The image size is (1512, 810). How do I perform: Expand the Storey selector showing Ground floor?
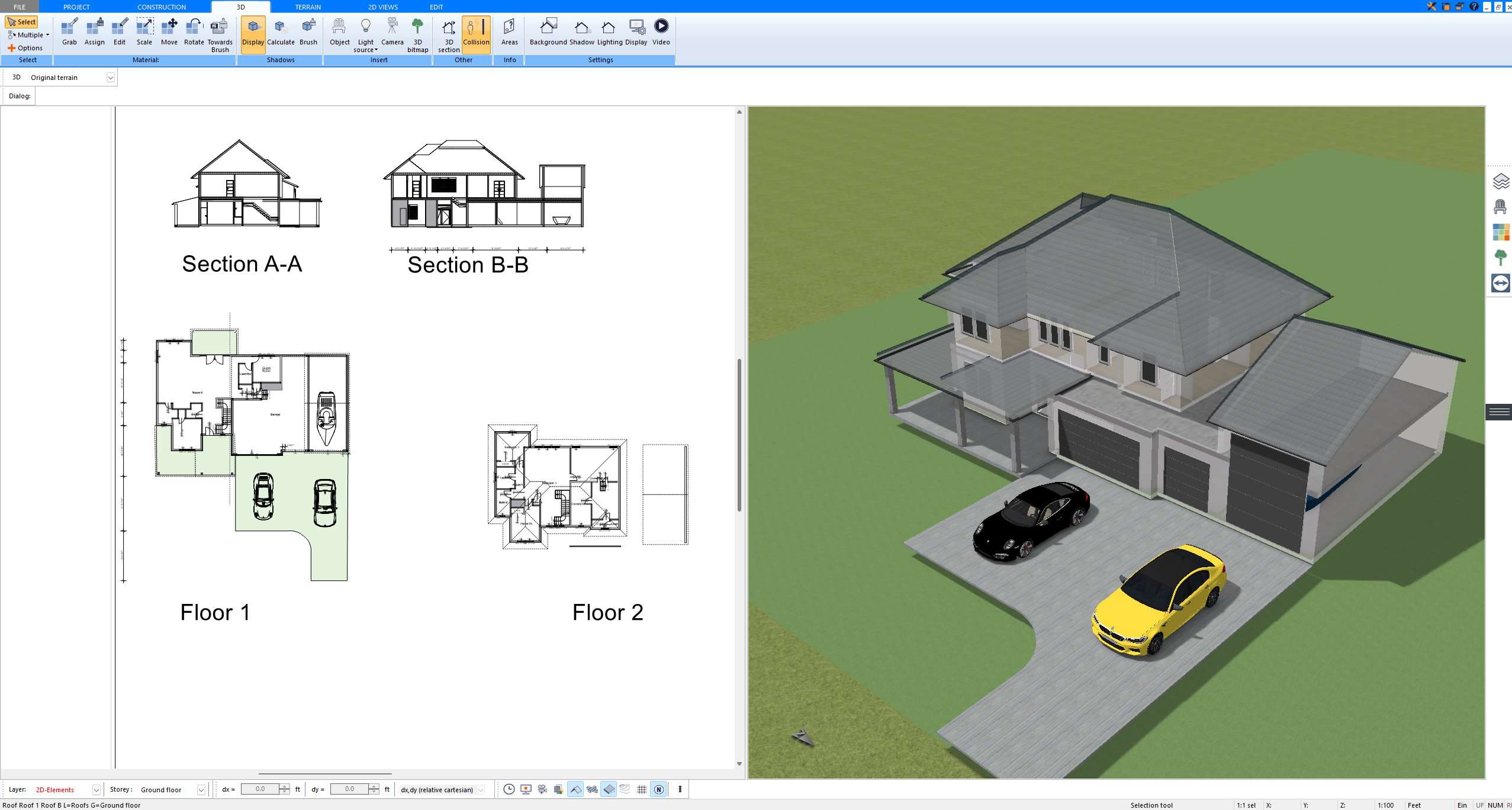201,789
